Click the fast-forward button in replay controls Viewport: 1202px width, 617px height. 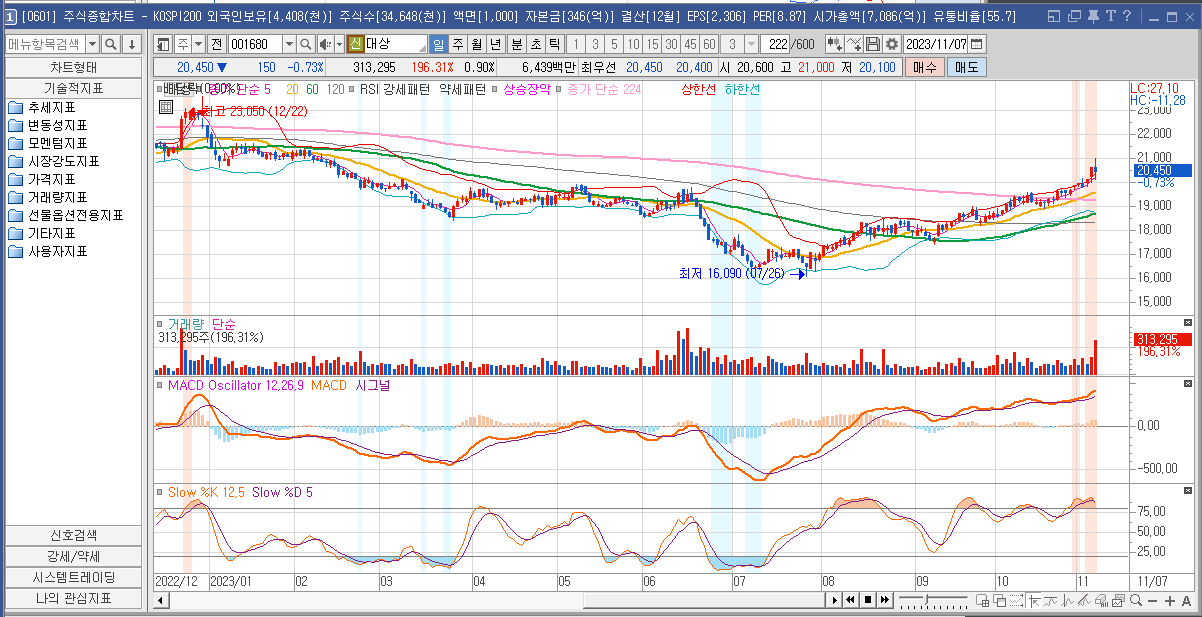[884, 600]
